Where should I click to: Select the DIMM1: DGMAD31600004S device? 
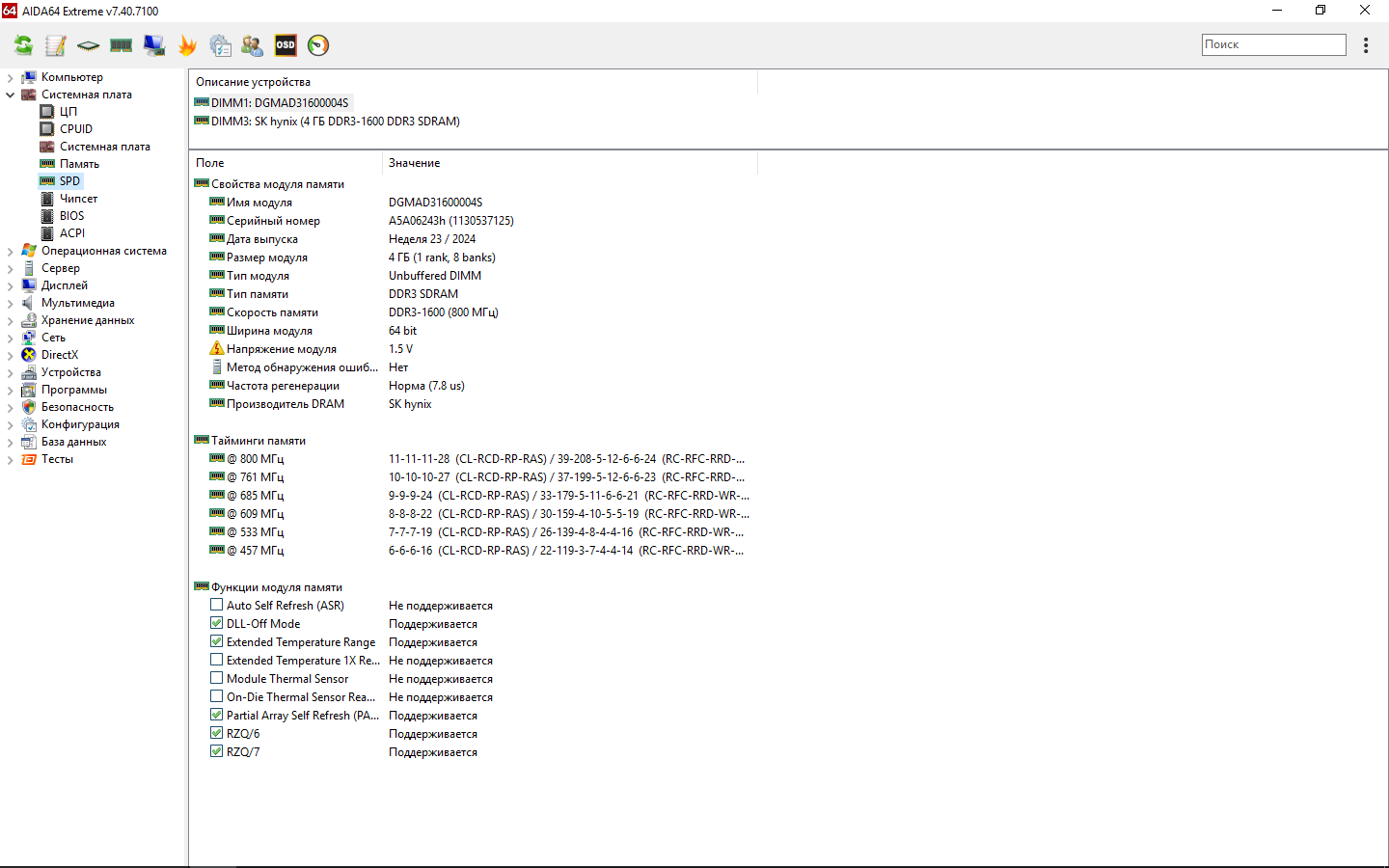point(279,103)
